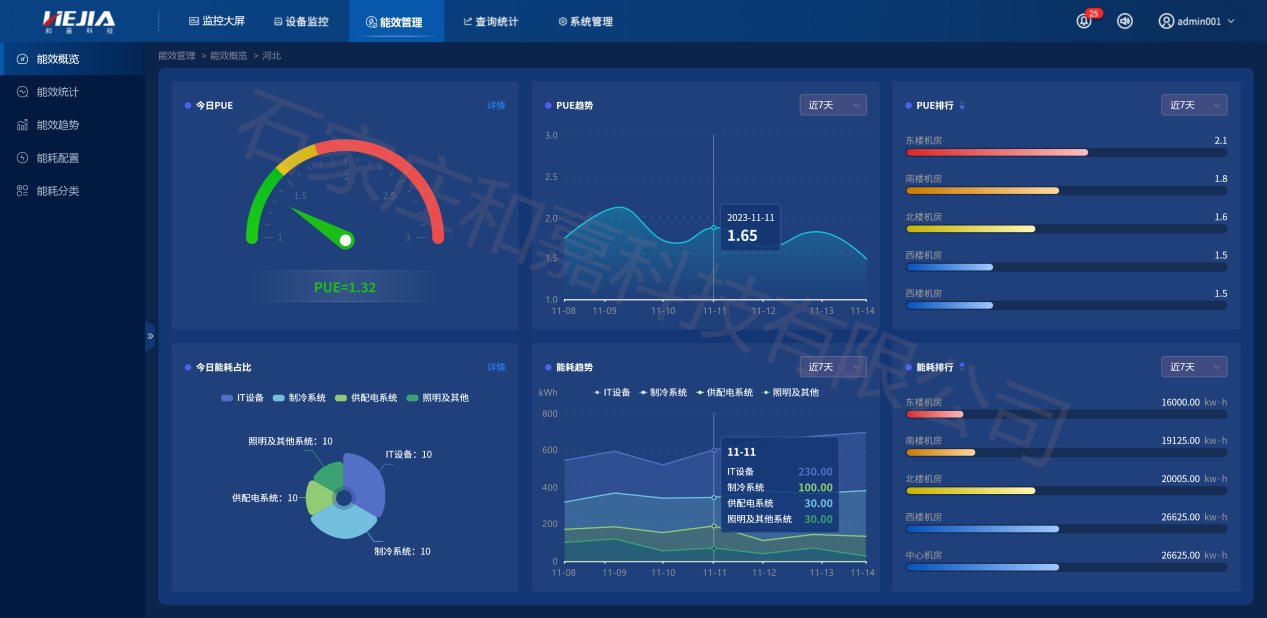Click the 能耗分类 sidebar icon
The image size is (1267, 618).
pyautogui.click(x=22, y=191)
